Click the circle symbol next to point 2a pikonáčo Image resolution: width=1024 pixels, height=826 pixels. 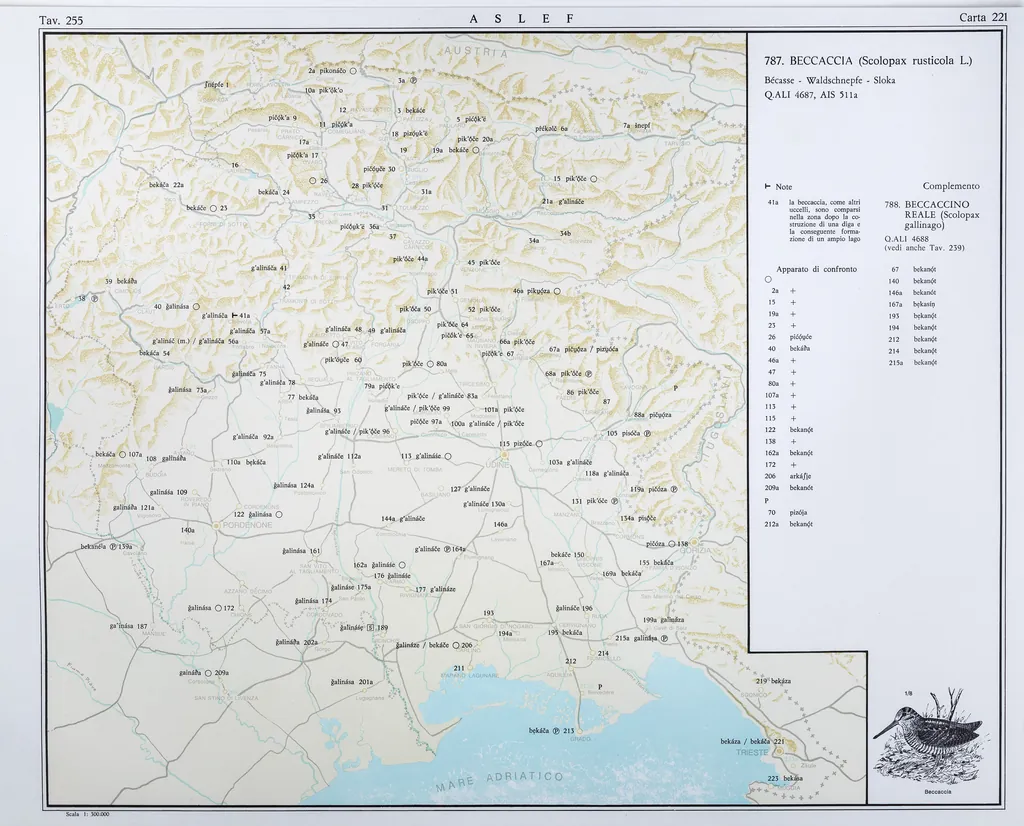[353, 72]
